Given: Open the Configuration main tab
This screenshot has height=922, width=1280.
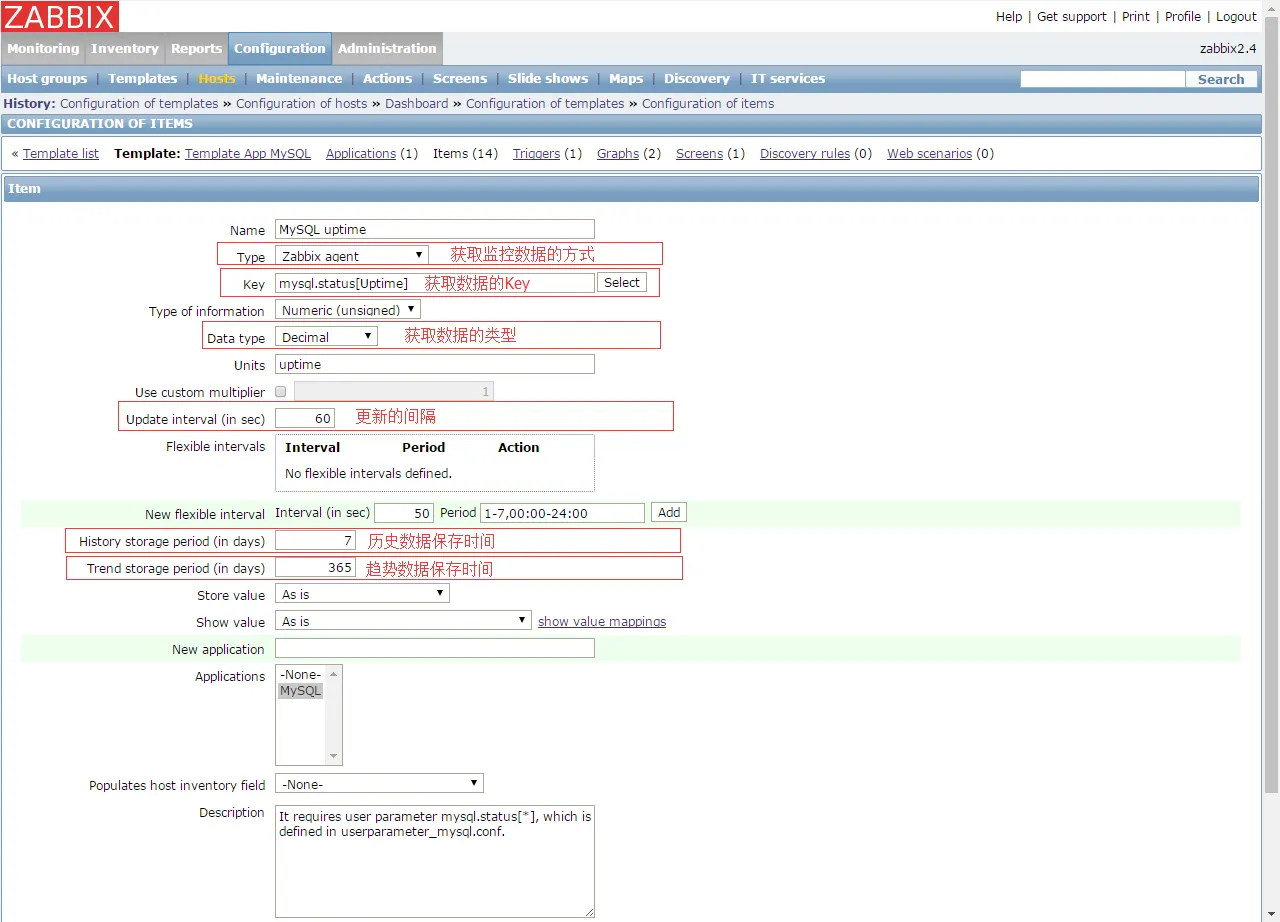Looking at the screenshot, I should pos(280,48).
